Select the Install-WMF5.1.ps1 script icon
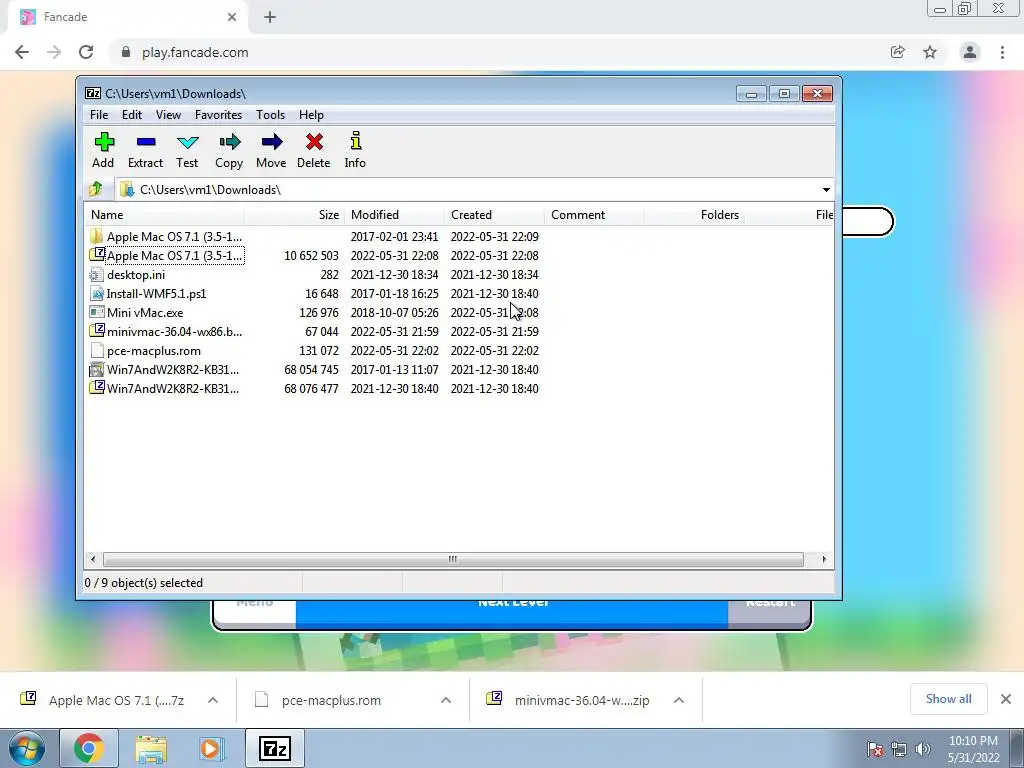1024x768 pixels. coord(97,293)
